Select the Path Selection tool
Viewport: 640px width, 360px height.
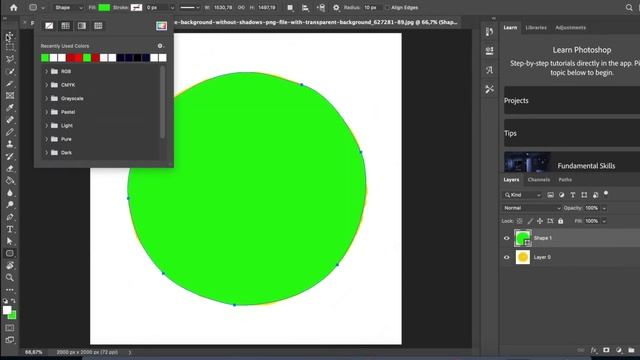tap(9, 241)
